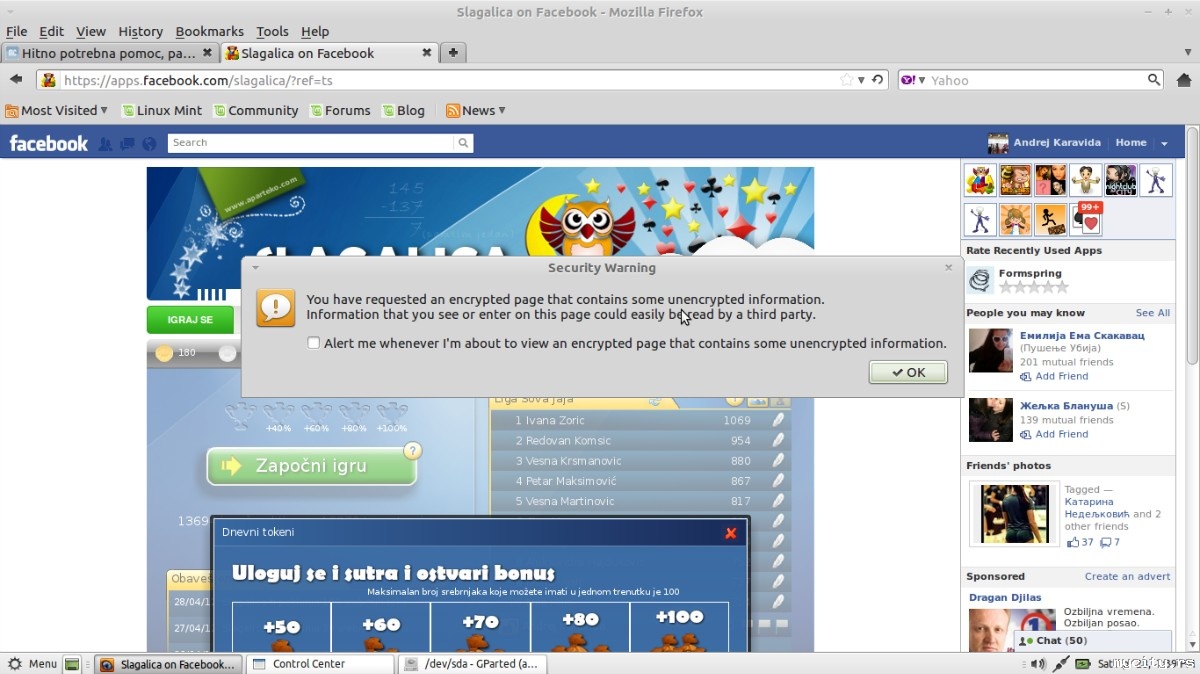The height and width of the screenshot is (674, 1200).
Task: Open the History menu
Action: (x=140, y=32)
